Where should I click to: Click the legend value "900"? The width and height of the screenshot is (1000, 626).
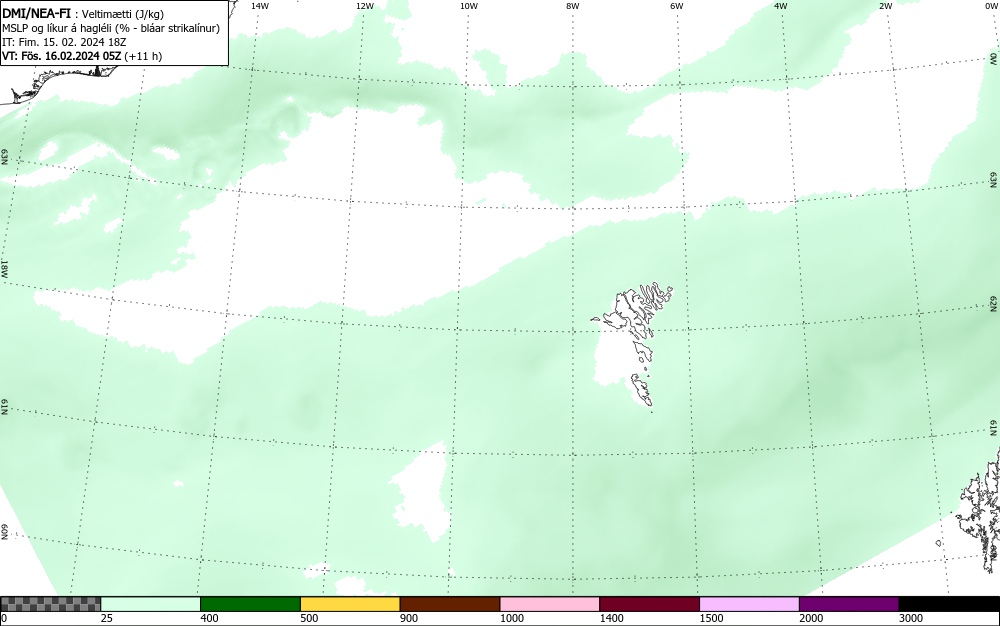[409, 618]
